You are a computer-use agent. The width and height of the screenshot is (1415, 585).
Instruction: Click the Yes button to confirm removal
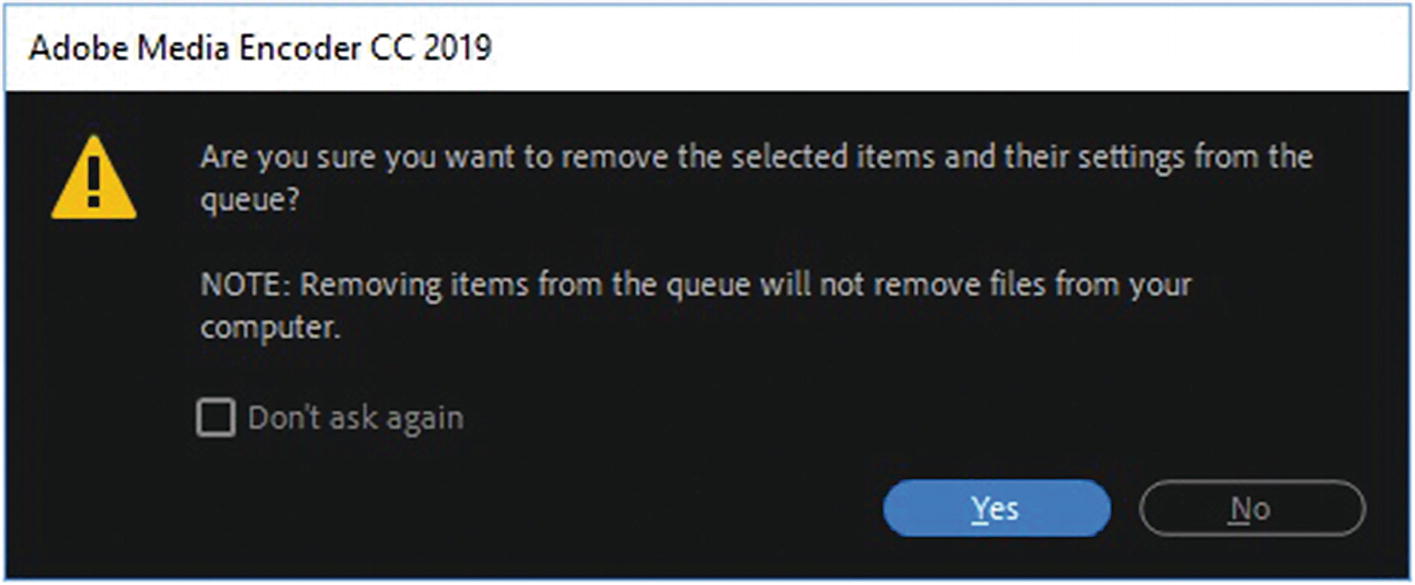tap(996, 509)
